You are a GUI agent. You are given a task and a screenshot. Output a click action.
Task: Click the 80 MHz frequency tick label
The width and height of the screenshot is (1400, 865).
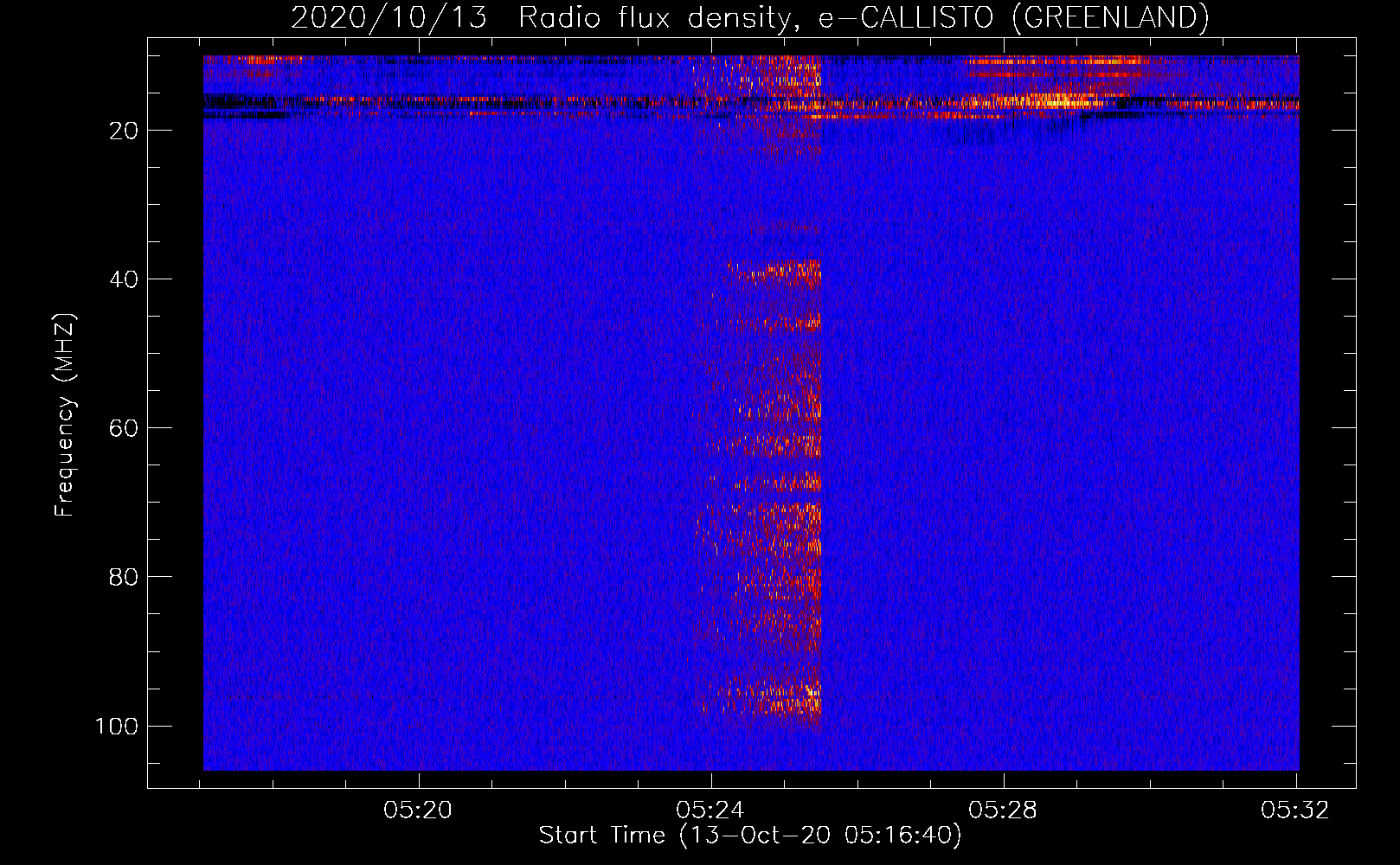tap(125, 577)
